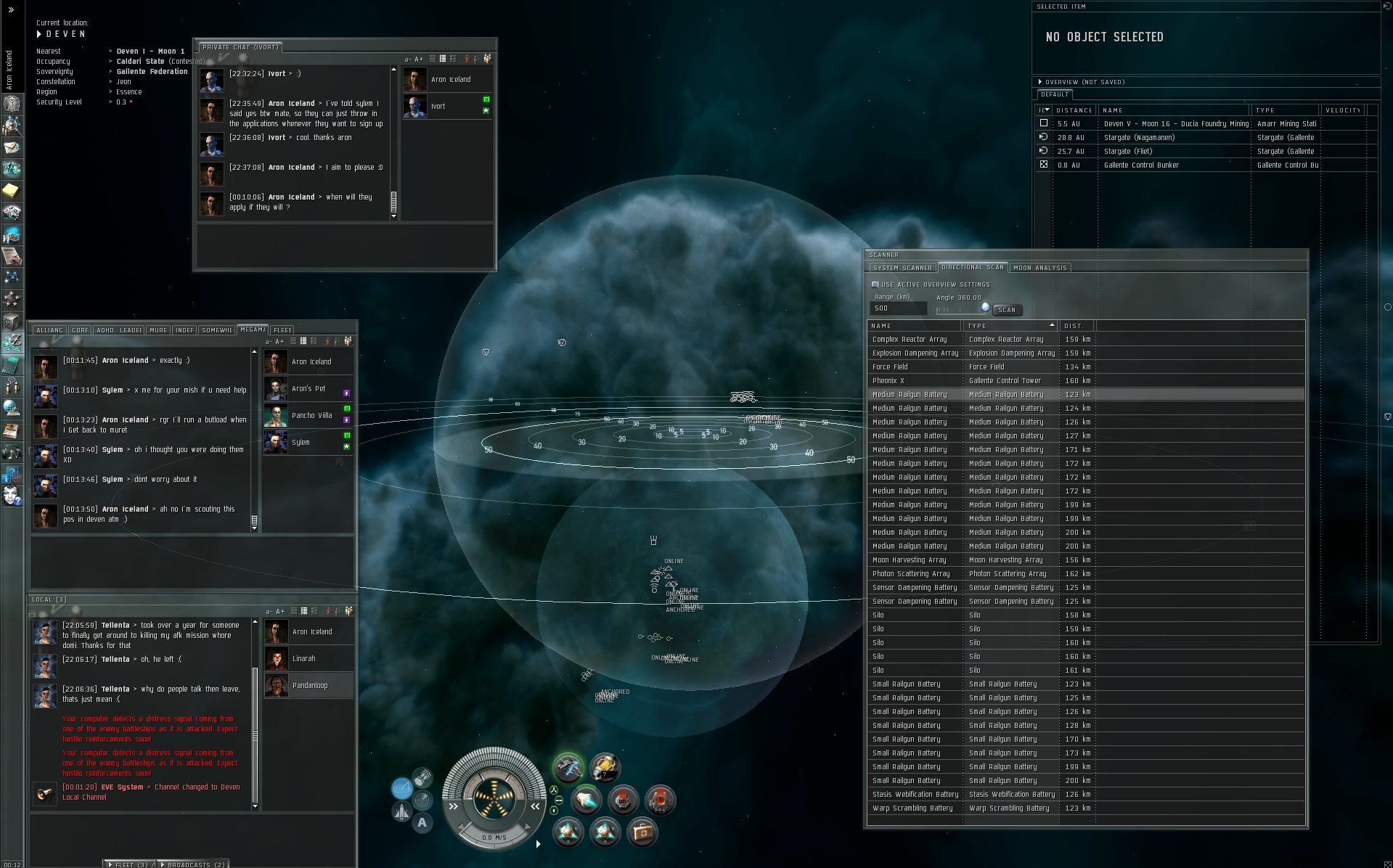Open the EVE Mail envelope icon

coord(12,147)
